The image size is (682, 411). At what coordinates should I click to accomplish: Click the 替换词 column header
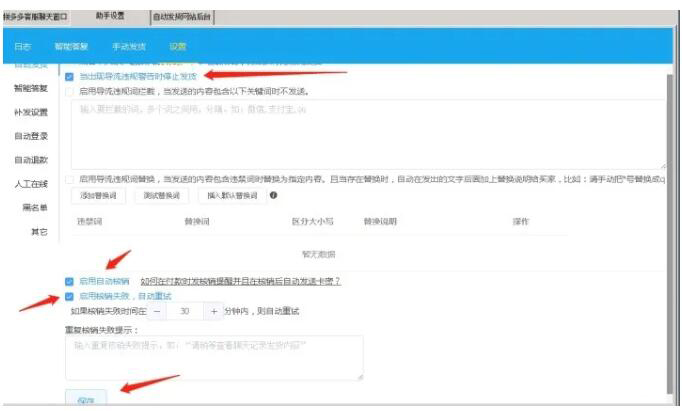coord(197,221)
